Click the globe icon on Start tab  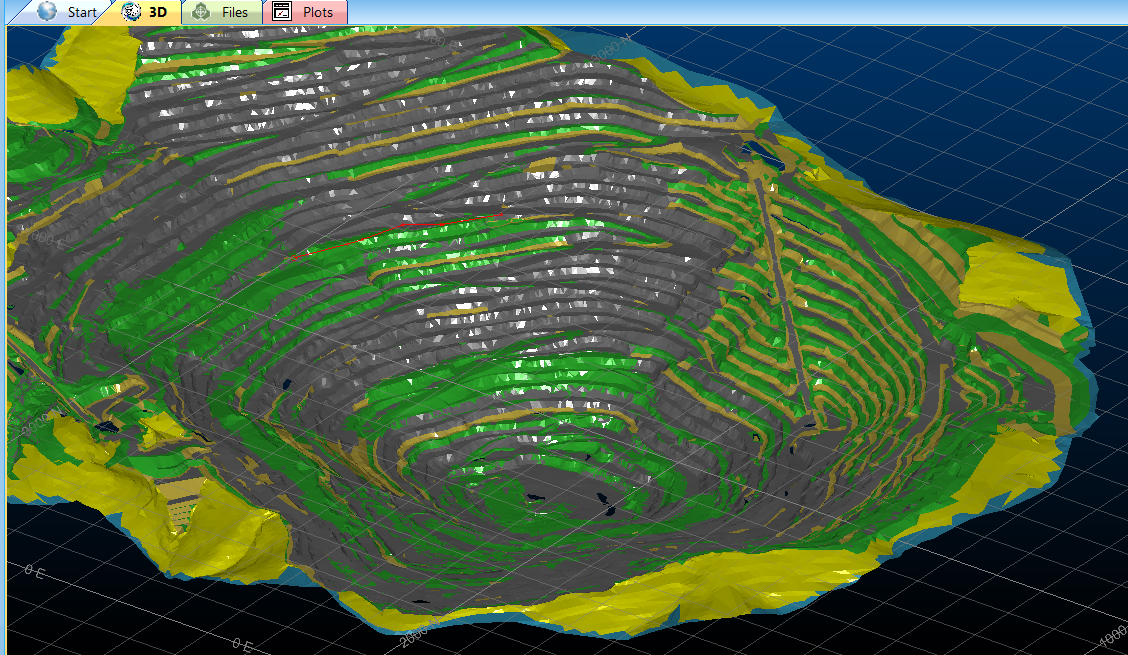(x=47, y=12)
